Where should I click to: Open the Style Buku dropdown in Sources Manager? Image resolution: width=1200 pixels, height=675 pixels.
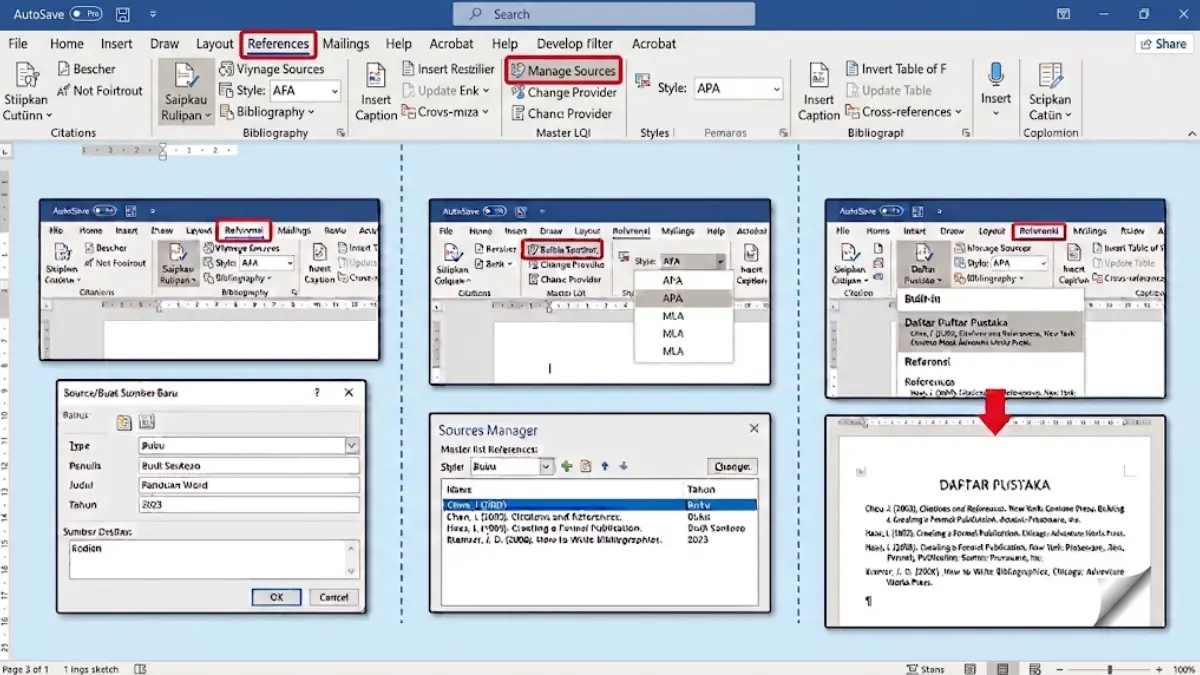click(x=546, y=467)
